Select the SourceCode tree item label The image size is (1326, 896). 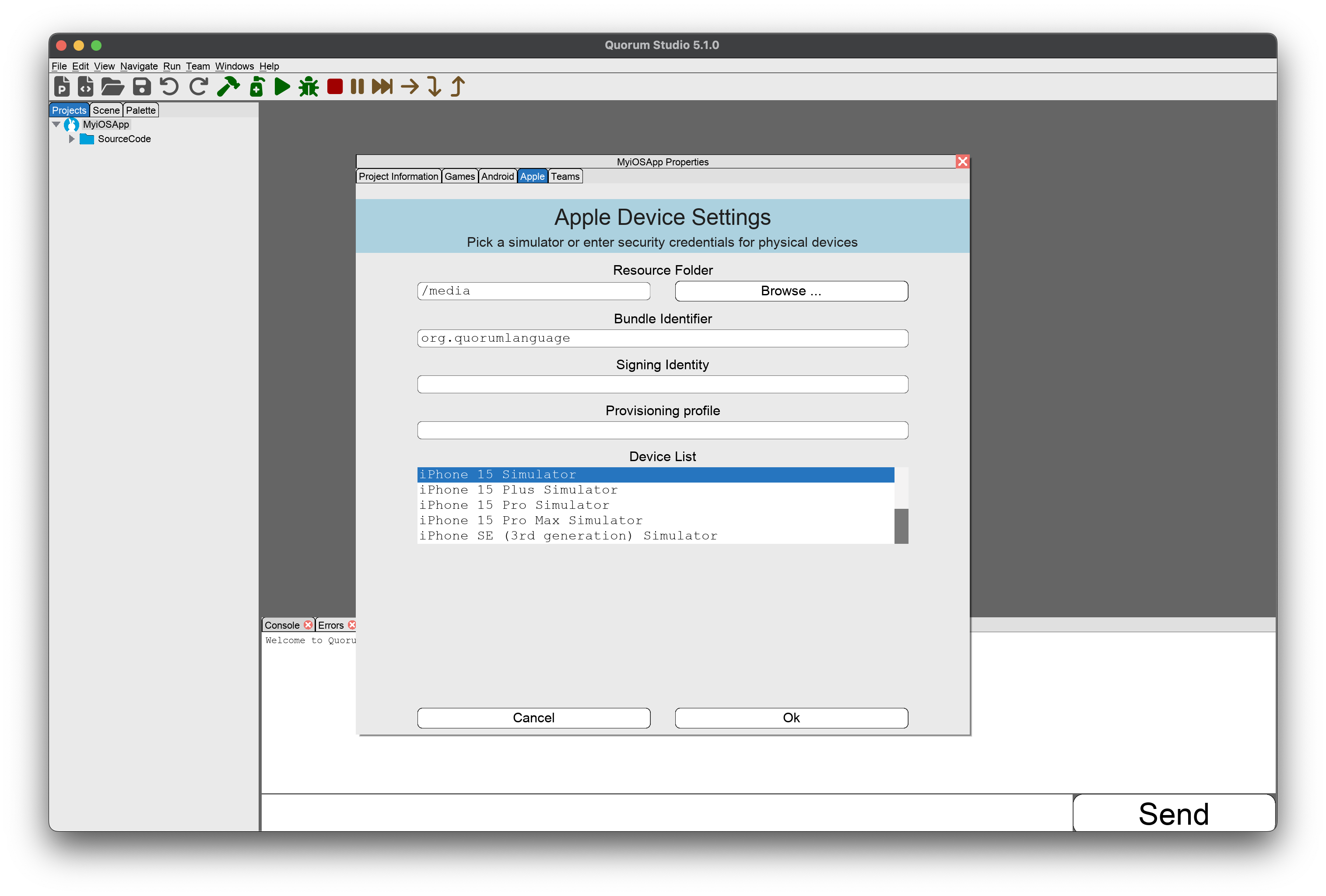click(x=124, y=139)
